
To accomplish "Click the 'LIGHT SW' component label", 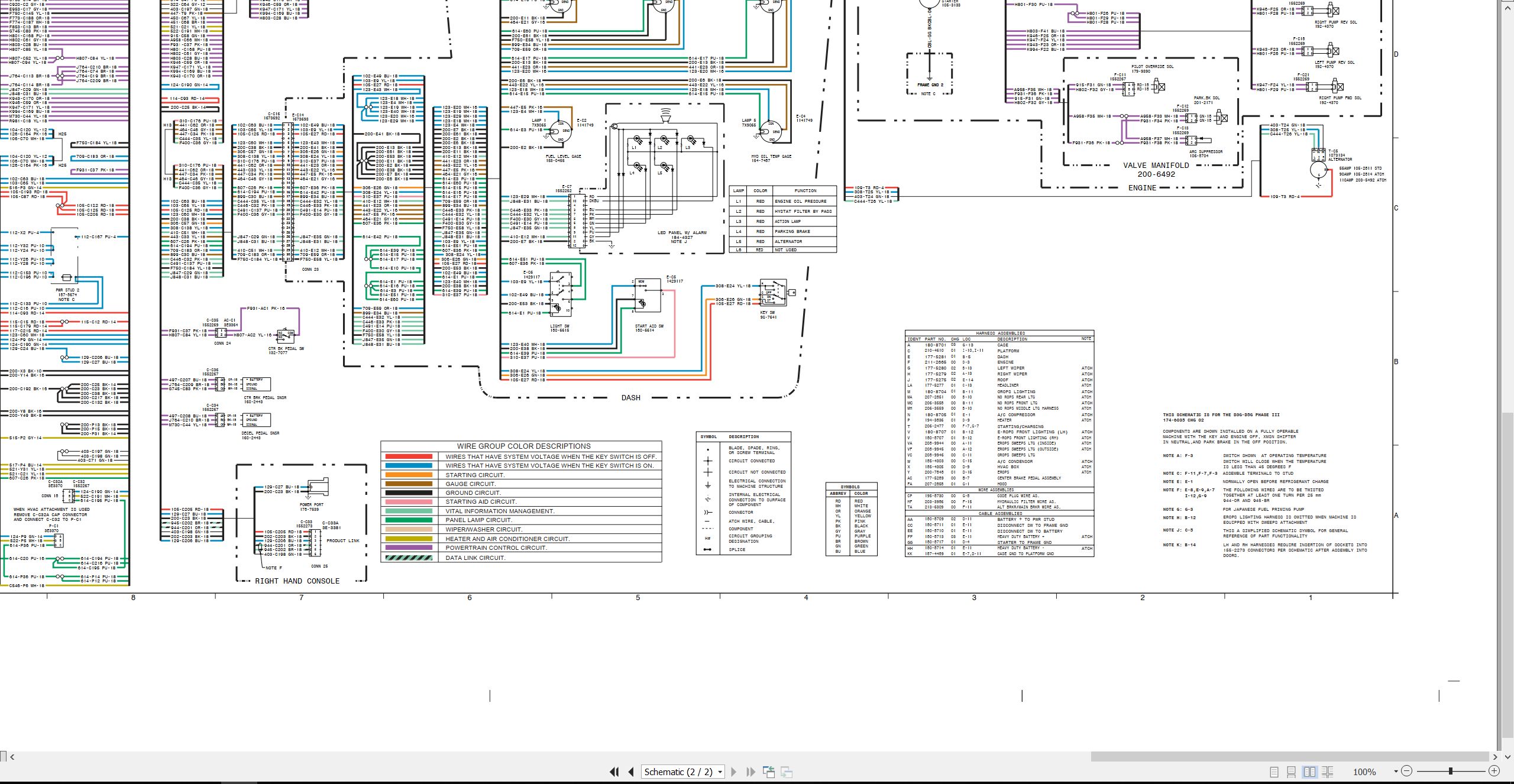I will click(559, 326).
